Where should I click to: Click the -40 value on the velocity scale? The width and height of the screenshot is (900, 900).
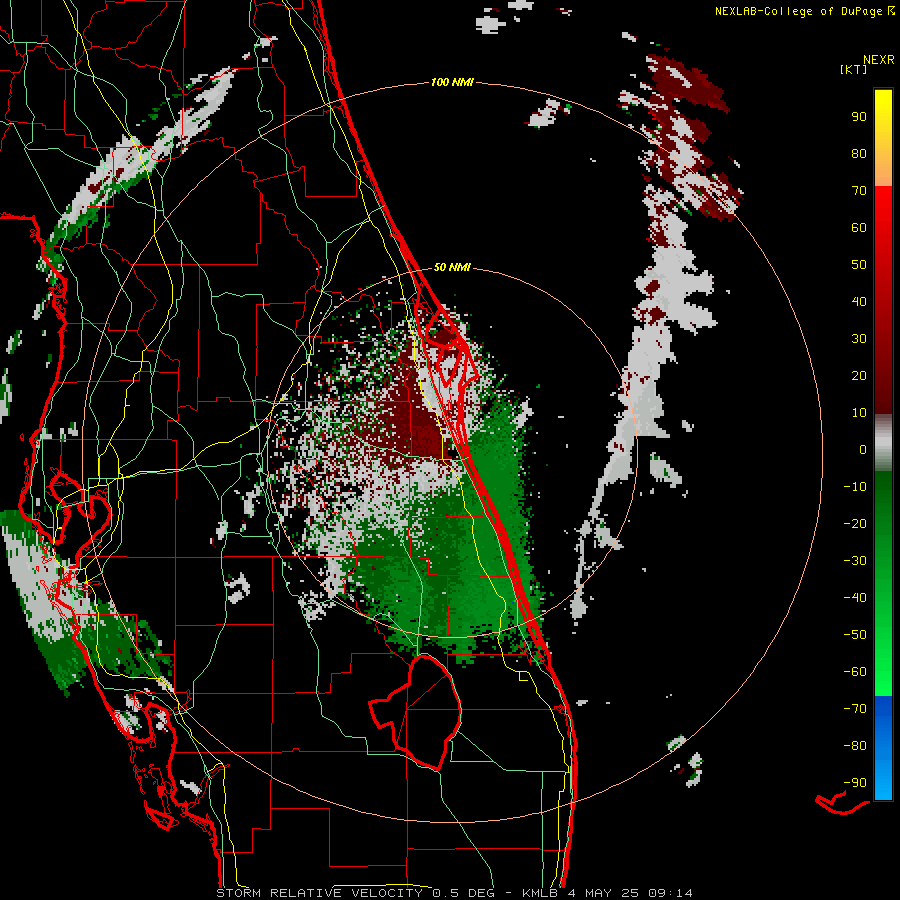855,598
